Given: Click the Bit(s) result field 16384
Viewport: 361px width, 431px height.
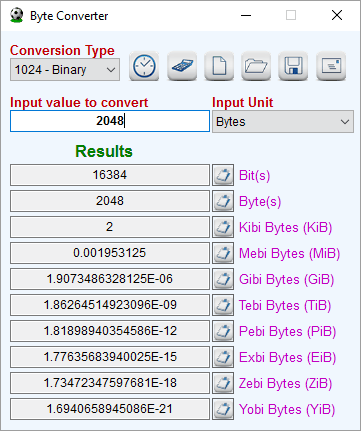Looking at the screenshot, I should pos(110,175).
